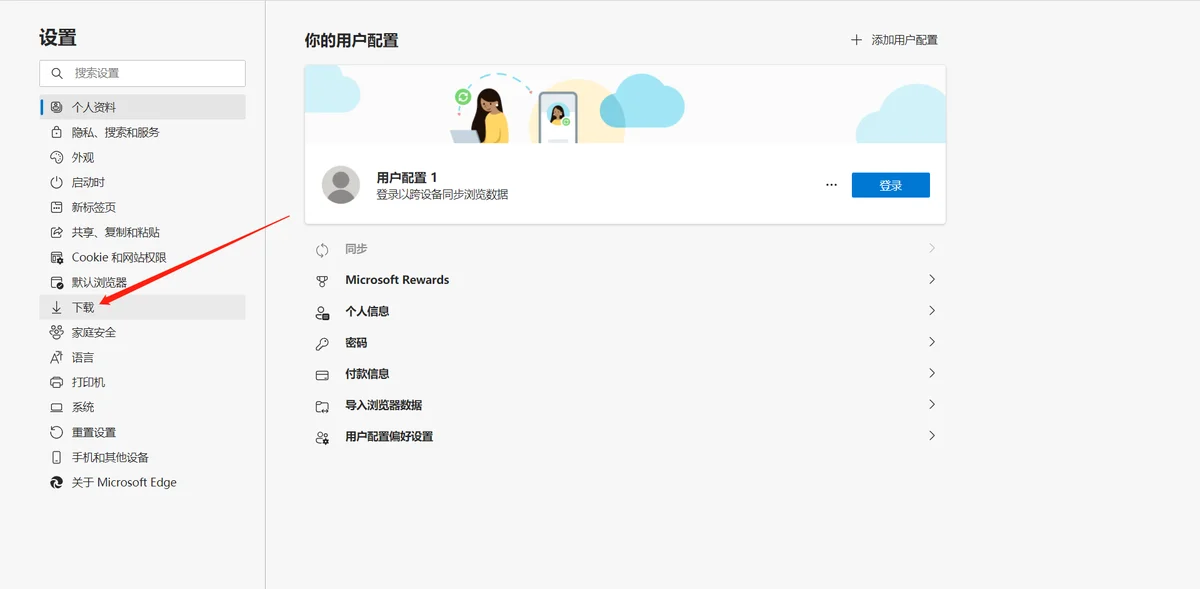The height and width of the screenshot is (589, 1200).
Task: Click the credit card icon beside 付款信息
Action: point(322,374)
